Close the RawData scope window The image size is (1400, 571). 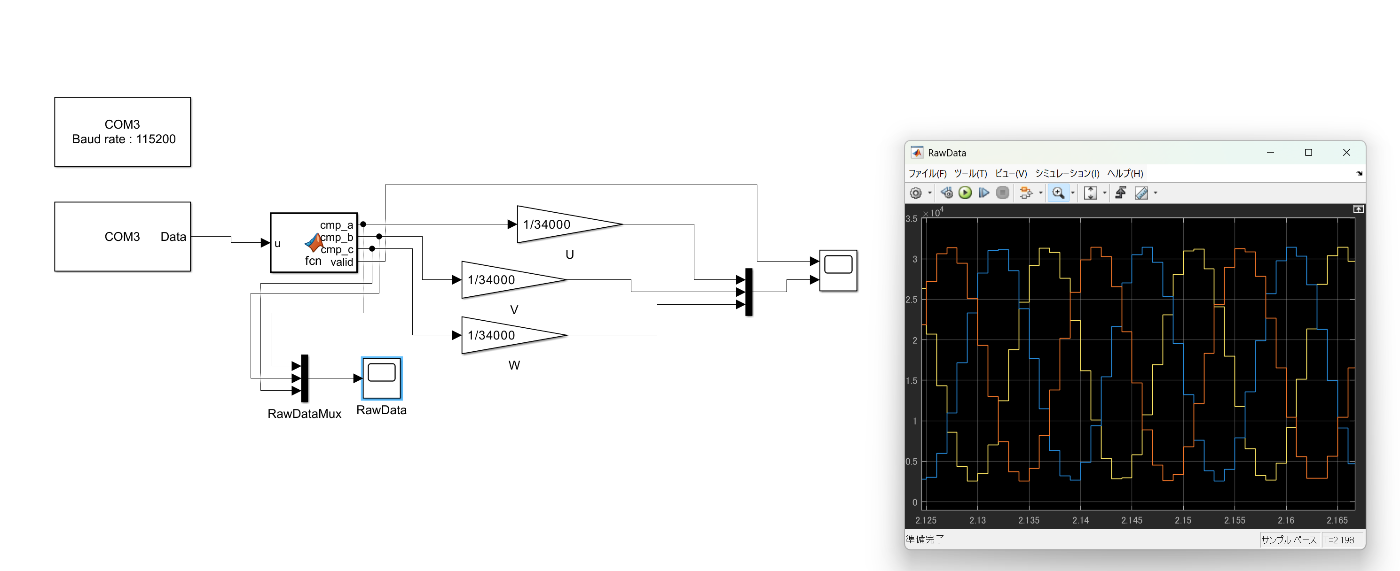point(1346,153)
